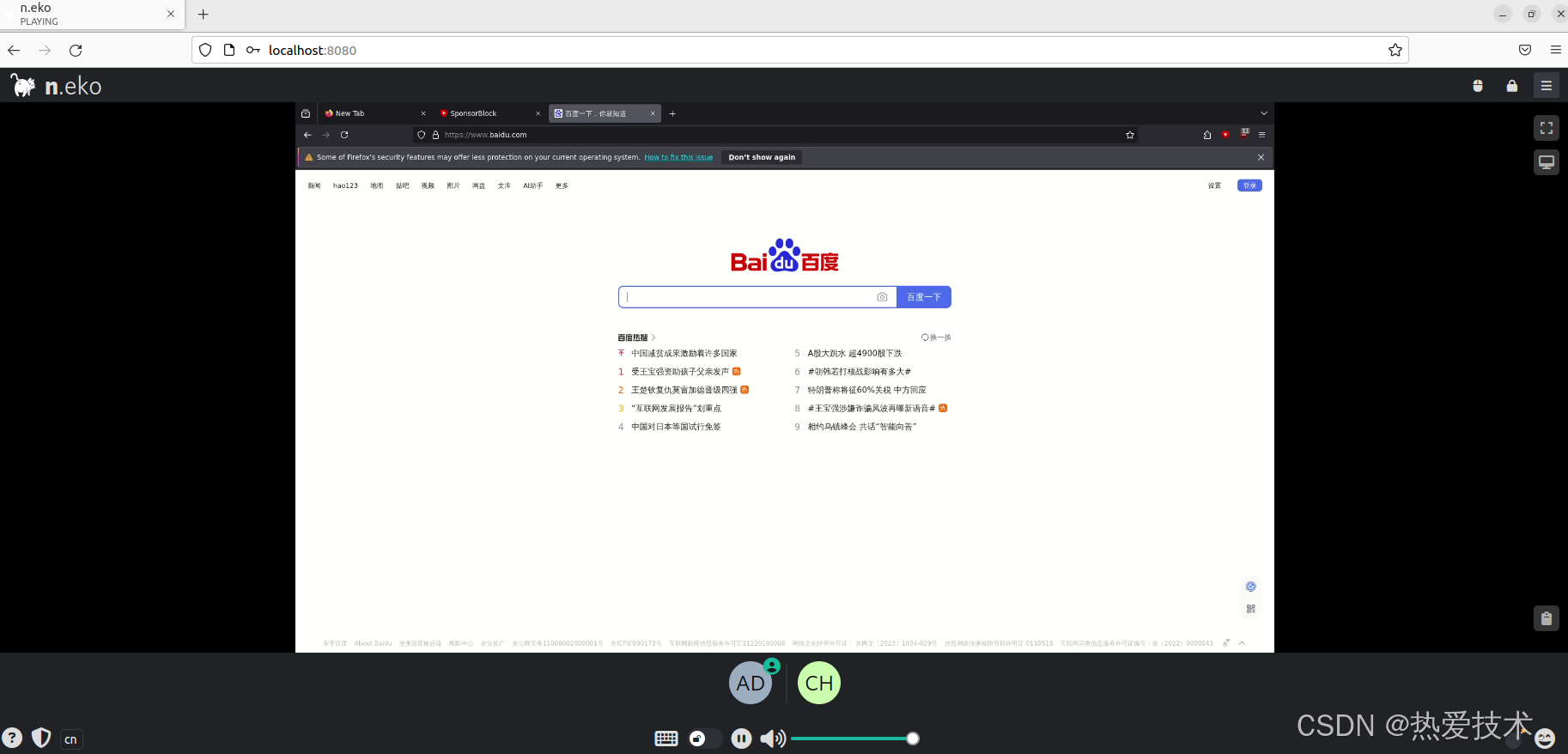Bookmark baidu.com with the star icon
The height and width of the screenshot is (754, 1568).
pyautogui.click(x=1130, y=135)
